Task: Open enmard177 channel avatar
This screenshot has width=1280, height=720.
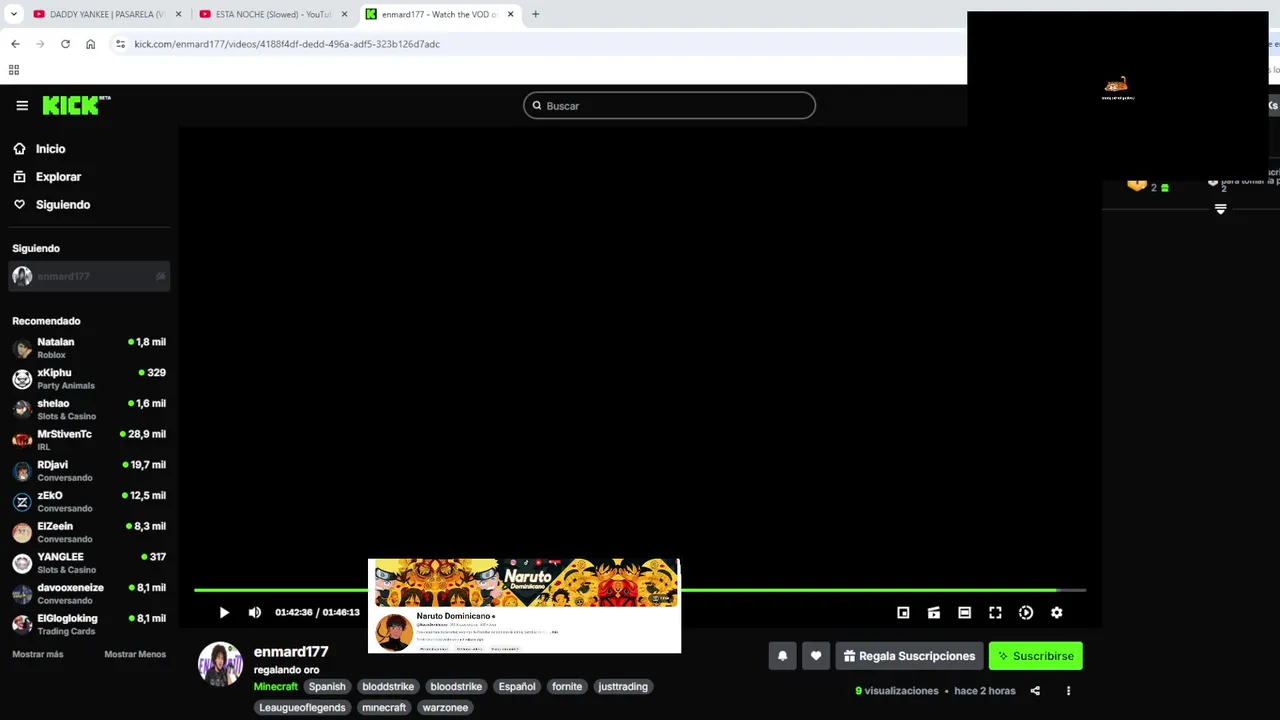Action: (220, 664)
